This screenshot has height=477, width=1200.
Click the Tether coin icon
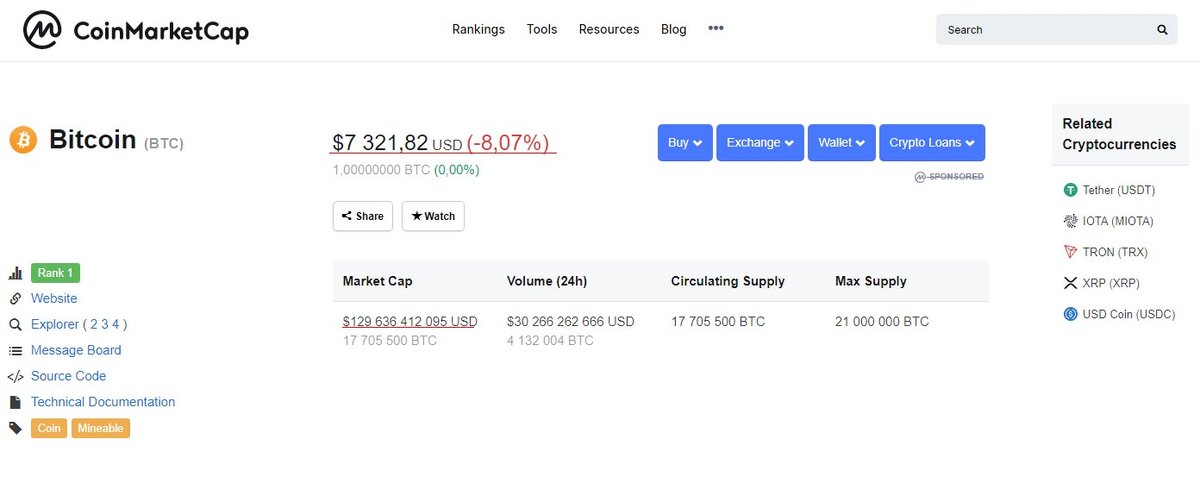tap(1070, 190)
